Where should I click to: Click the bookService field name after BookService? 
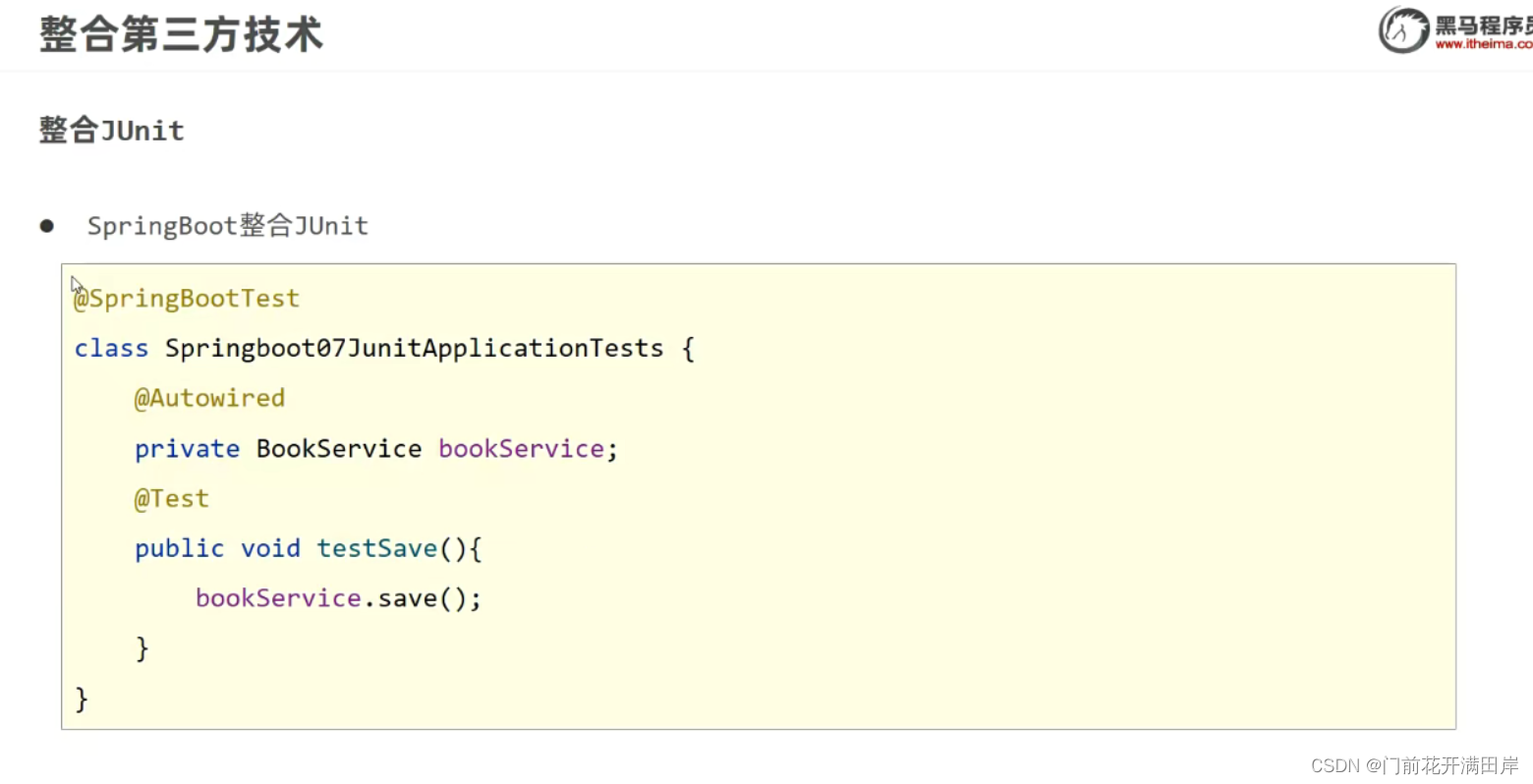(x=521, y=449)
